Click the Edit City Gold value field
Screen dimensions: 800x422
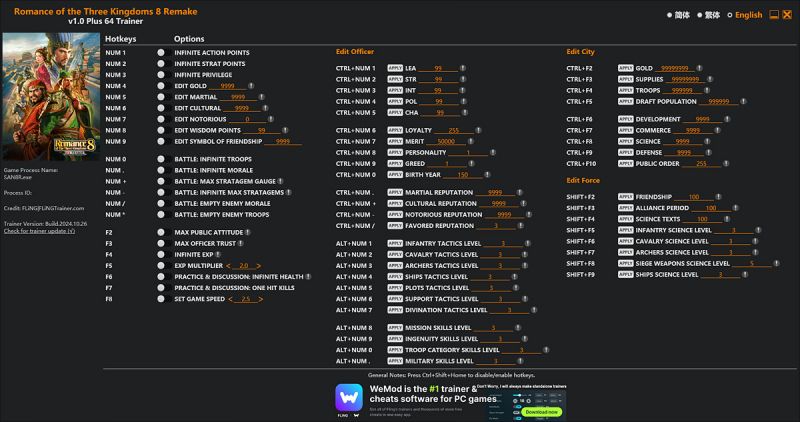(x=675, y=68)
